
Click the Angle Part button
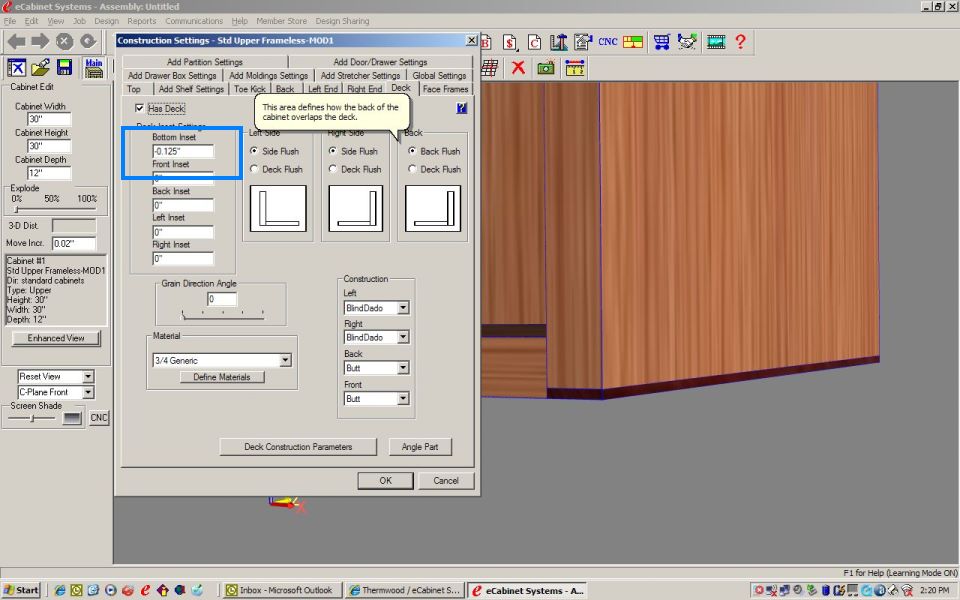click(x=420, y=447)
